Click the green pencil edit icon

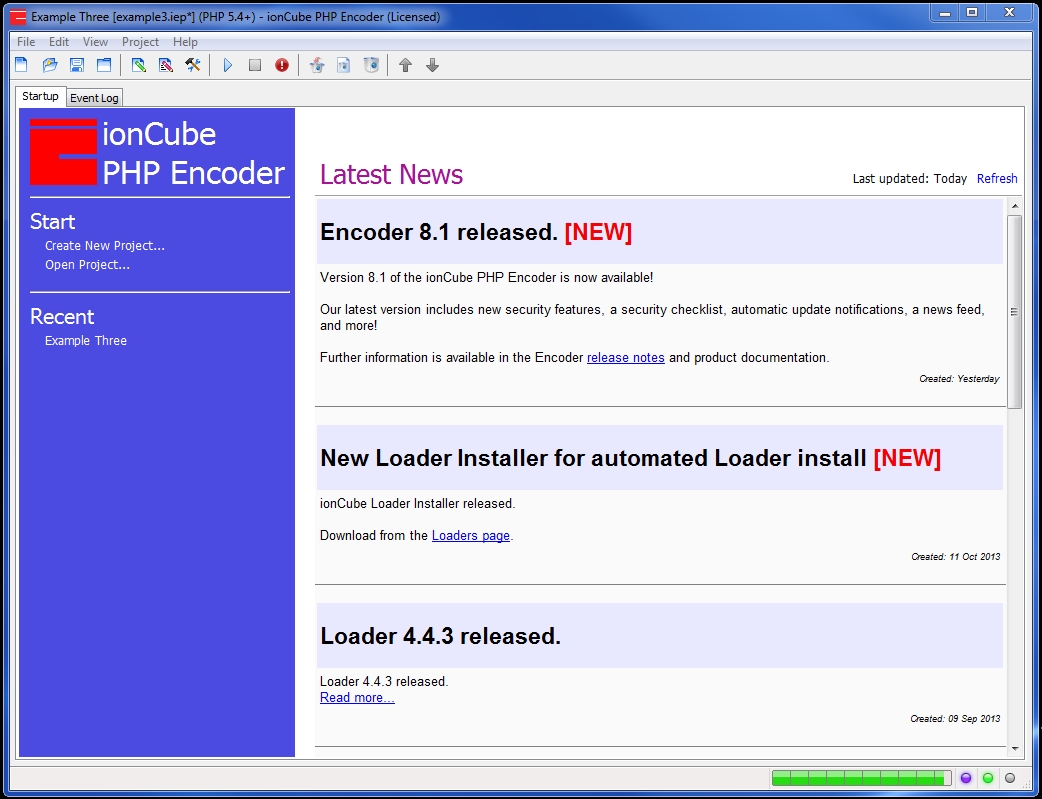coord(138,65)
